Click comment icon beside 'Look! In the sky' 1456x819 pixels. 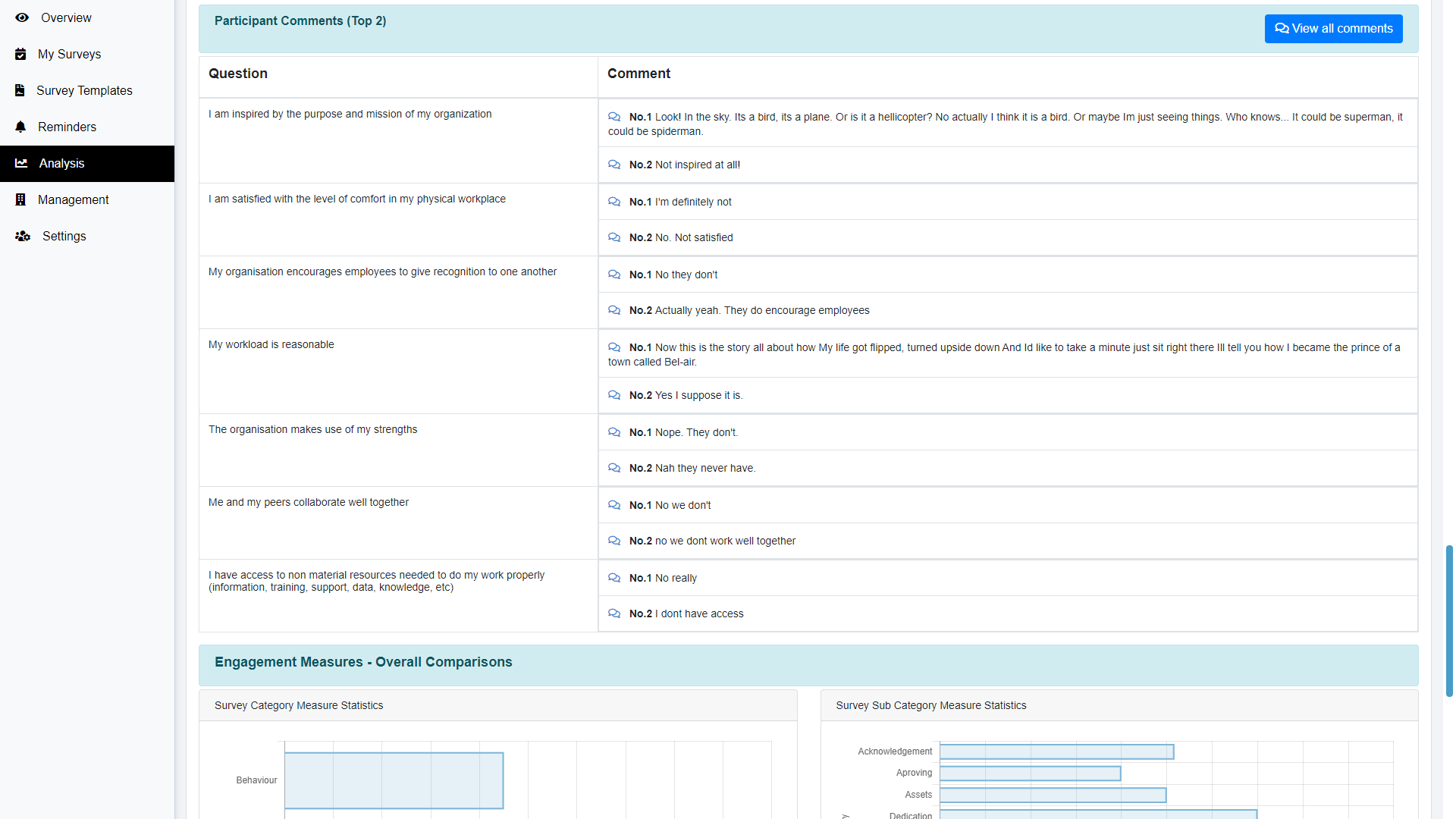(x=614, y=117)
